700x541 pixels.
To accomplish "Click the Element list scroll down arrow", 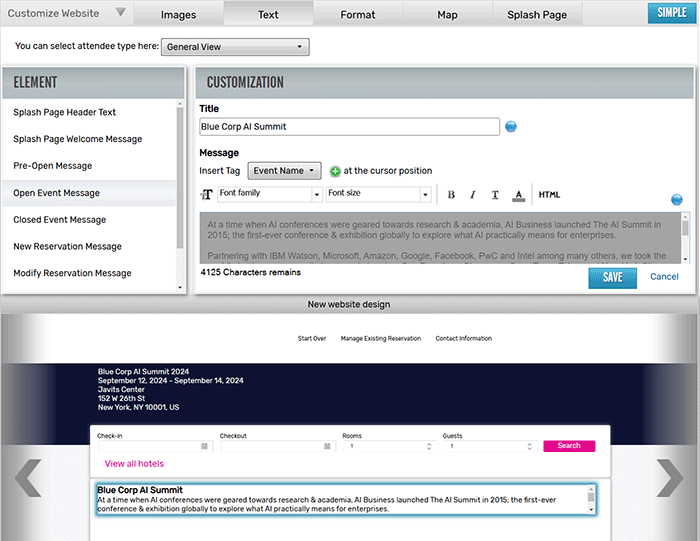I will (180, 288).
